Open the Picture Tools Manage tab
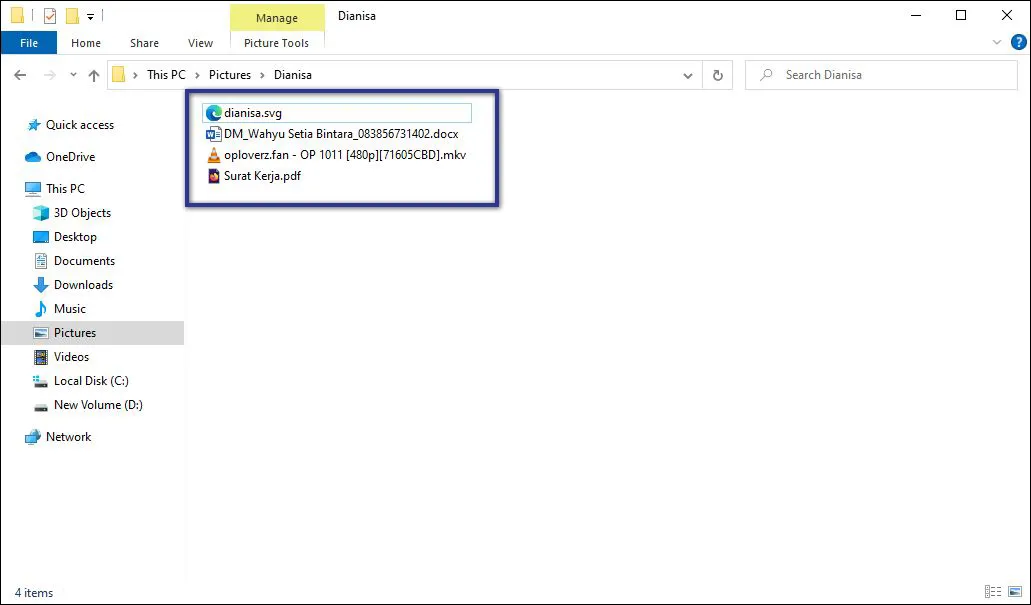This screenshot has height=605, width=1031. tap(277, 17)
